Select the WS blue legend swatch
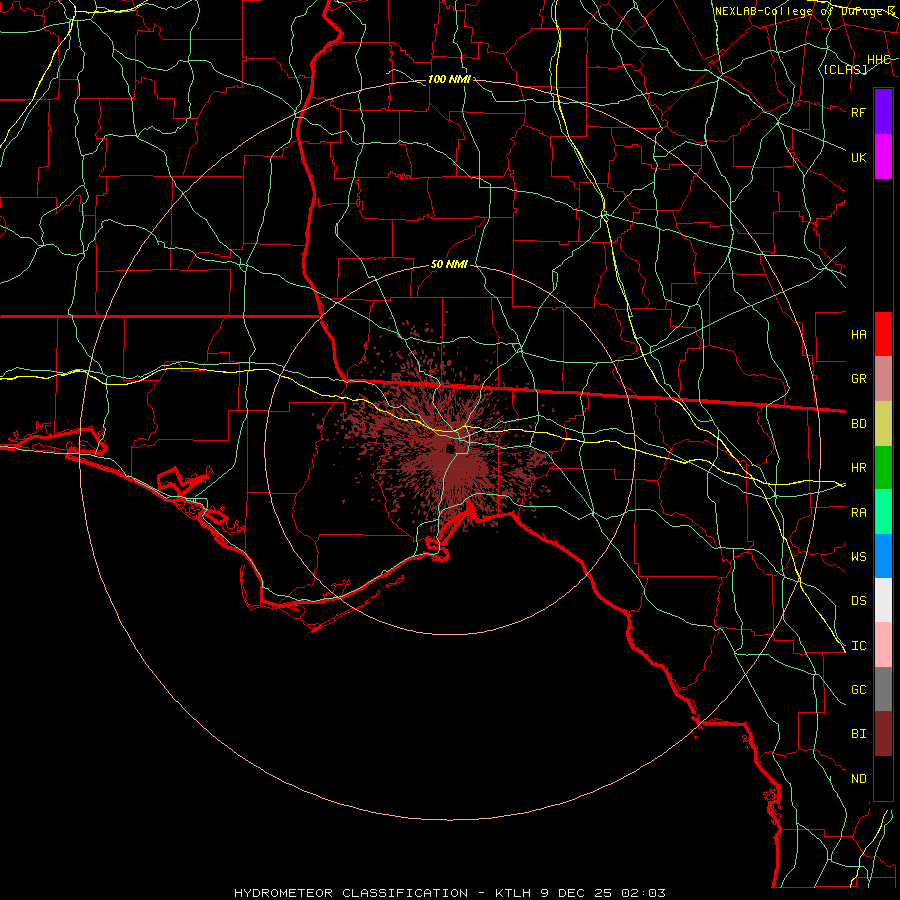900x900 pixels. click(883, 556)
